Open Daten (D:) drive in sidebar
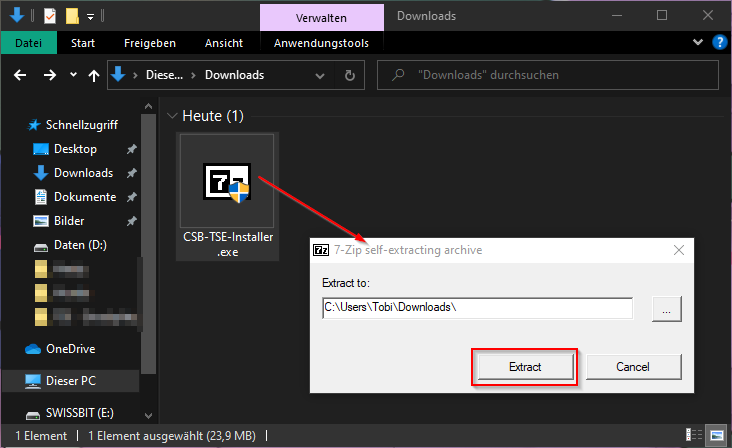The width and height of the screenshot is (732, 448). click(70, 245)
